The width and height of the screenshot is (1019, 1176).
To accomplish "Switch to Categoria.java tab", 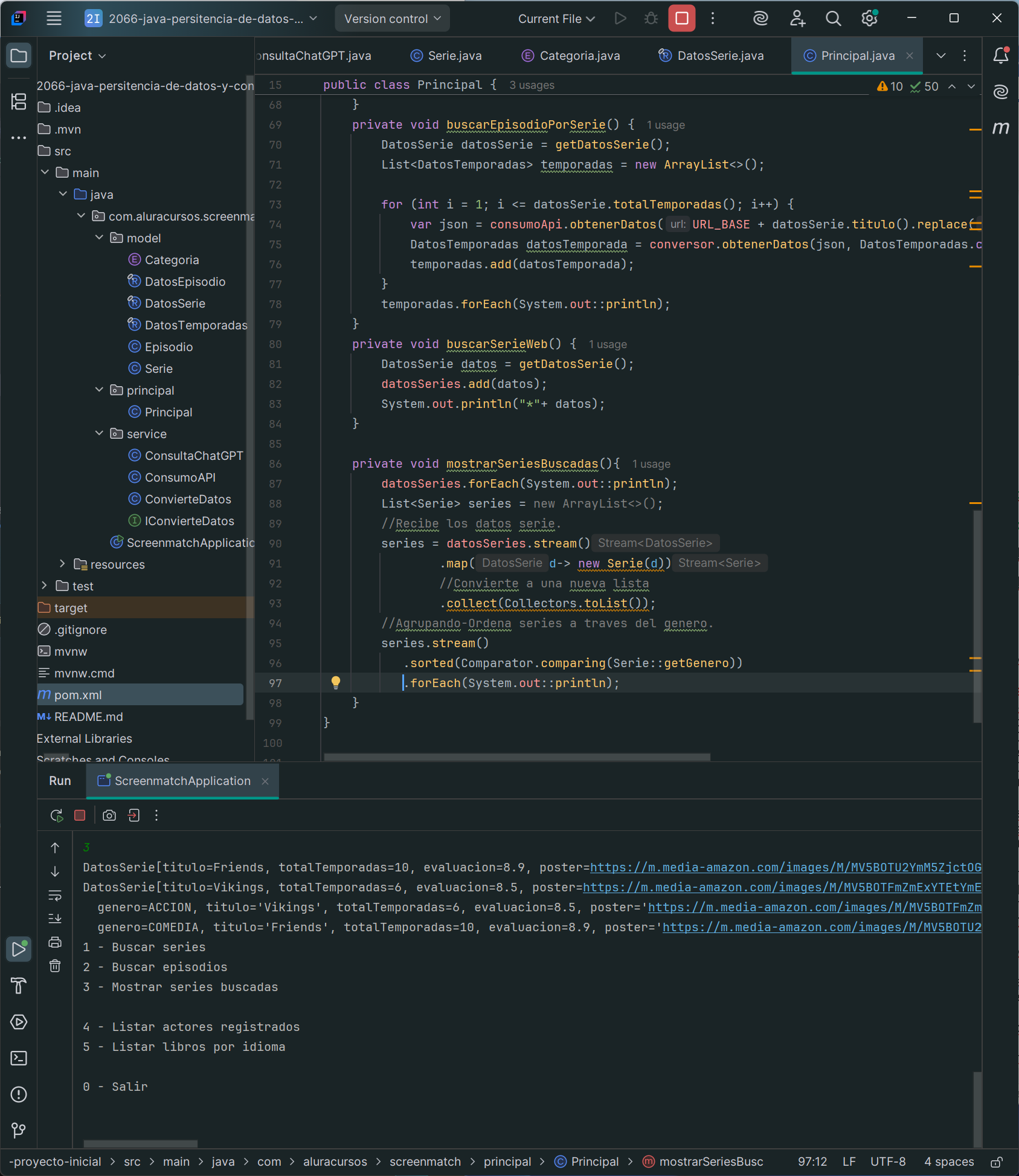I will pyautogui.click(x=571, y=56).
